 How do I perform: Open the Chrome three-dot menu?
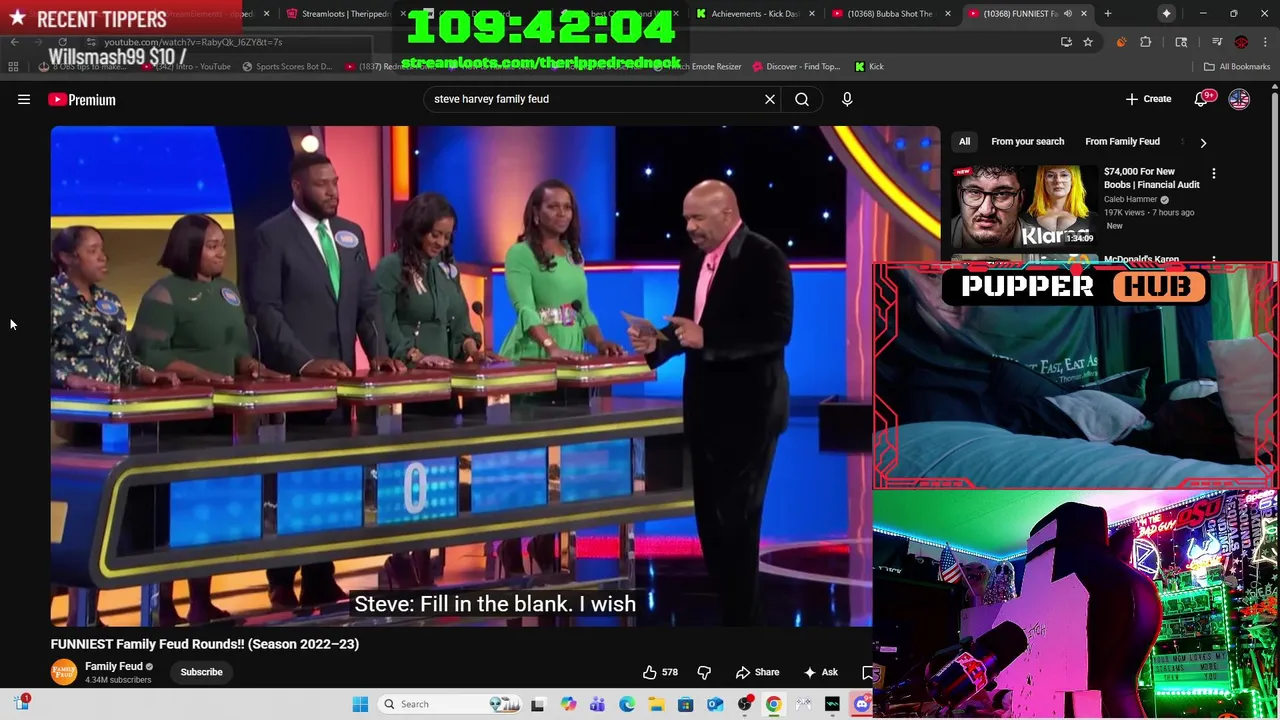pos(1265,42)
